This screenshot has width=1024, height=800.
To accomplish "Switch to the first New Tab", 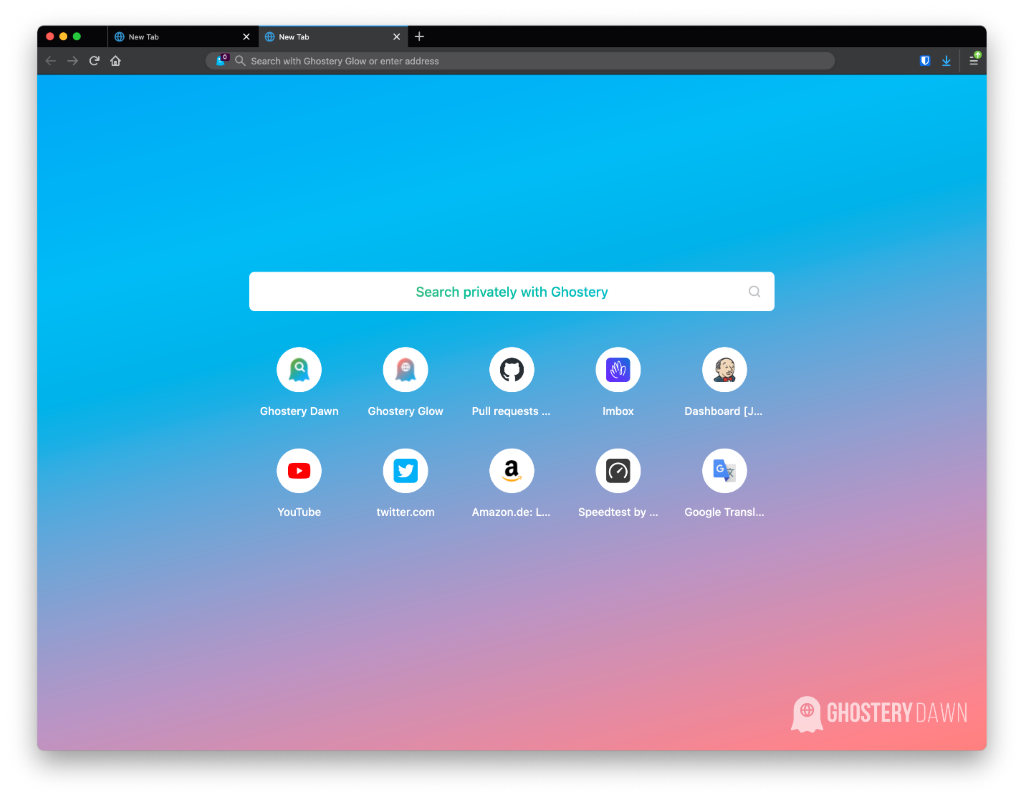I will pyautogui.click(x=183, y=37).
